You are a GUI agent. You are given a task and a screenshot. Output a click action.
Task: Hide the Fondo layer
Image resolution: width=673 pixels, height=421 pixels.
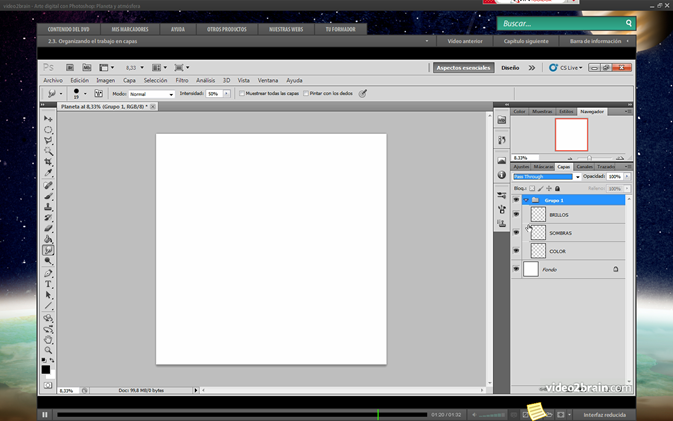point(516,269)
